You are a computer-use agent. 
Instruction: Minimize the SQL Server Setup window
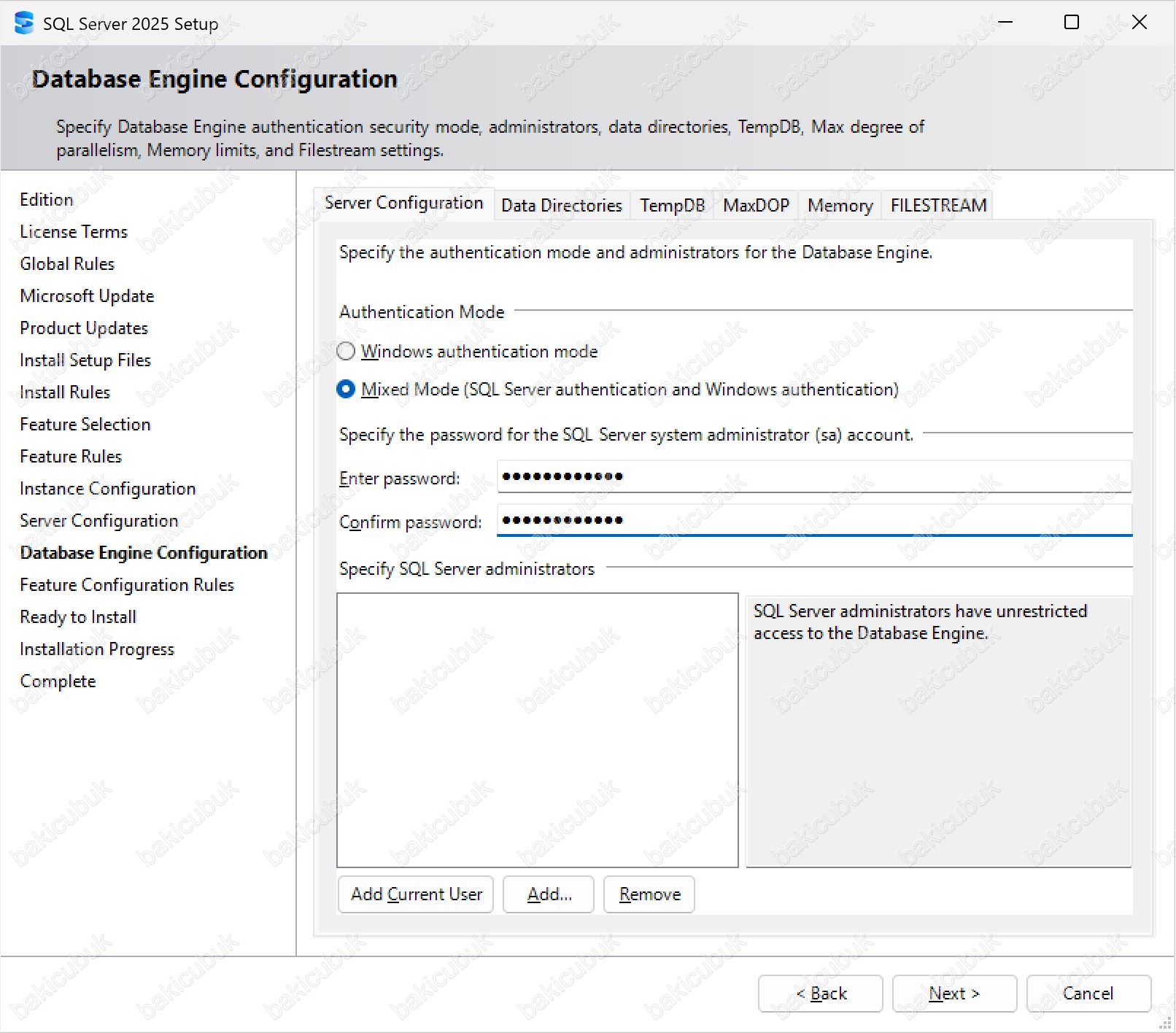[x=1005, y=23]
